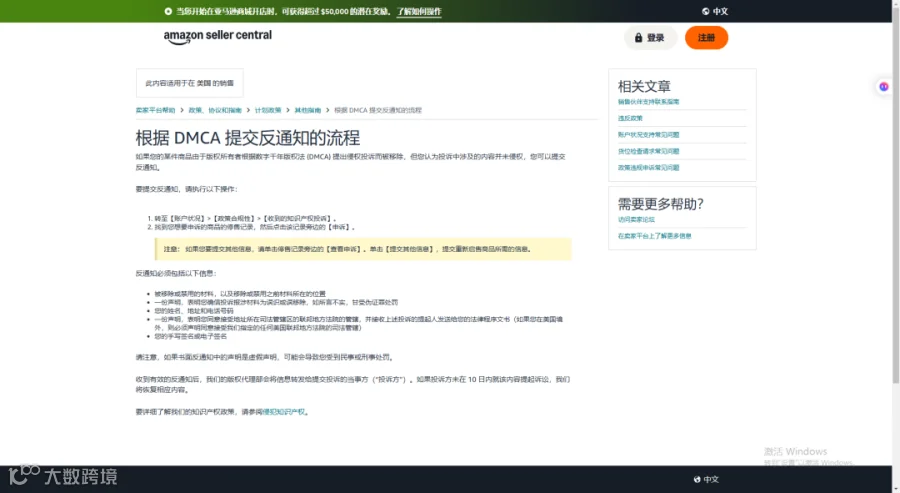The width and height of the screenshot is (900, 493).
Task: Click the globe icon in the footer
Action: pyautogui.click(x=697, y=479)
